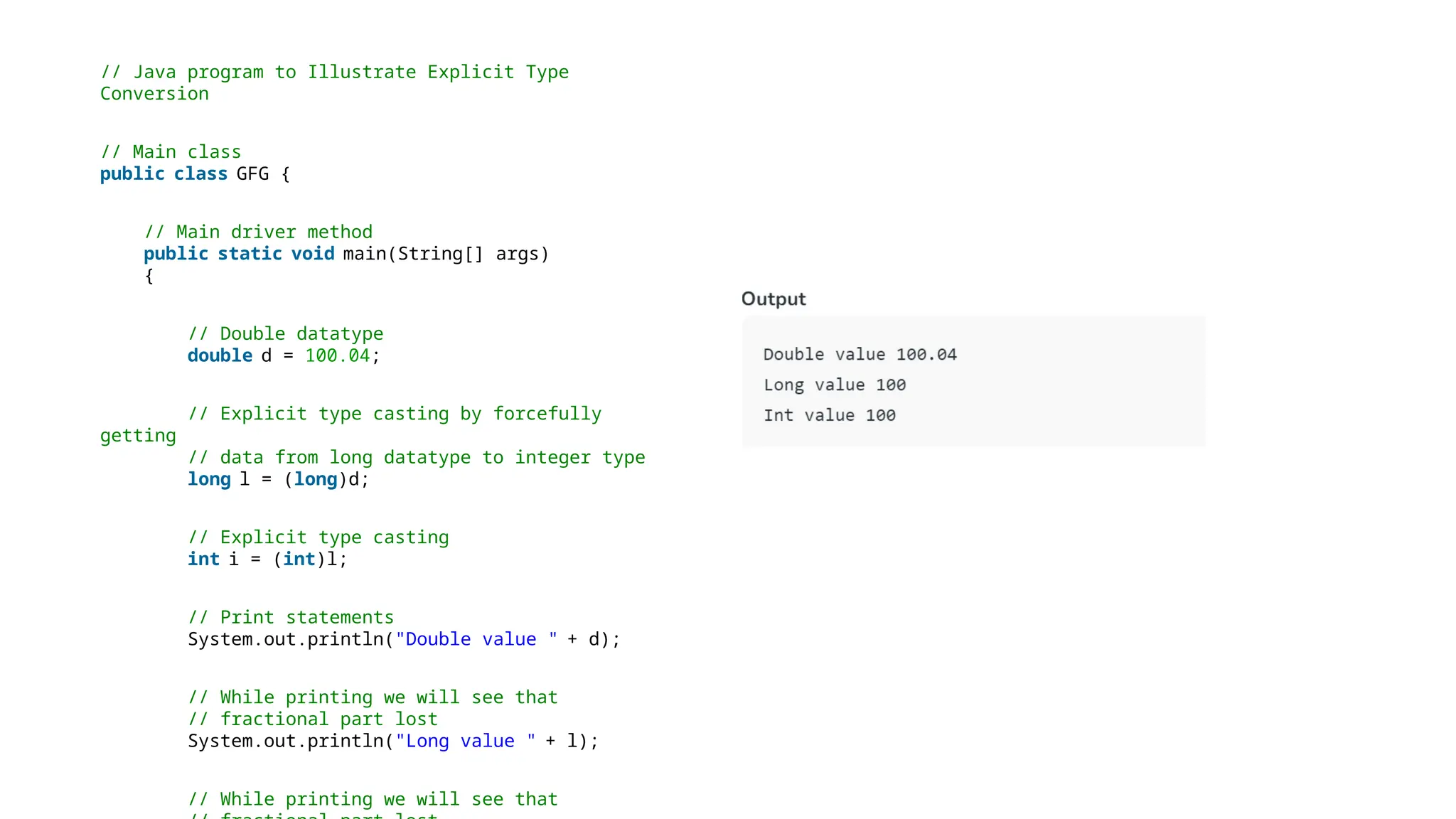Click '// Explicit type casting' short comment
Screen dimensions: 1456x819
[318, 537]
